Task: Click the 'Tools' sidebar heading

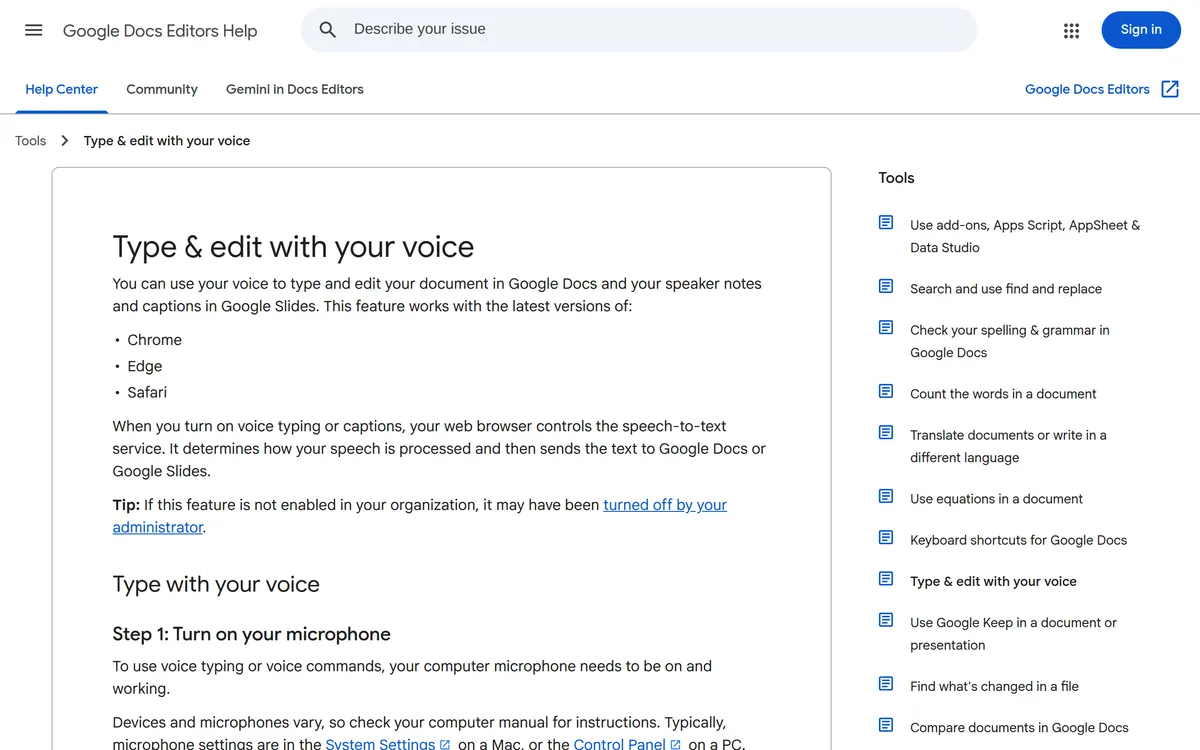Action: click(x=896, y=178)
